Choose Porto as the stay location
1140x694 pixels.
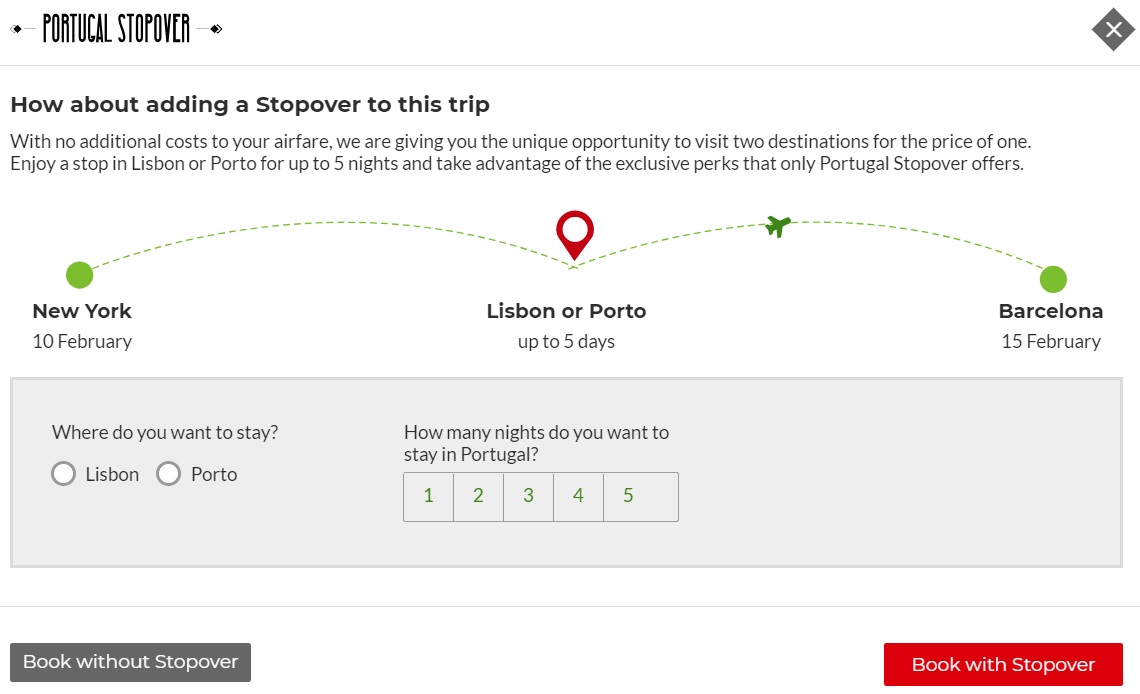[168, 474]
